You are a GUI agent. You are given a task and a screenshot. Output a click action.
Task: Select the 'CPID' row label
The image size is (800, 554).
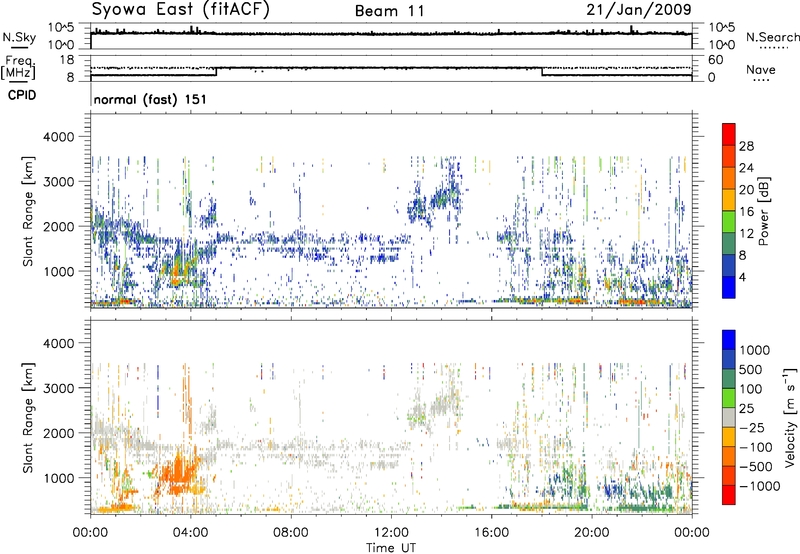point(22,95)
